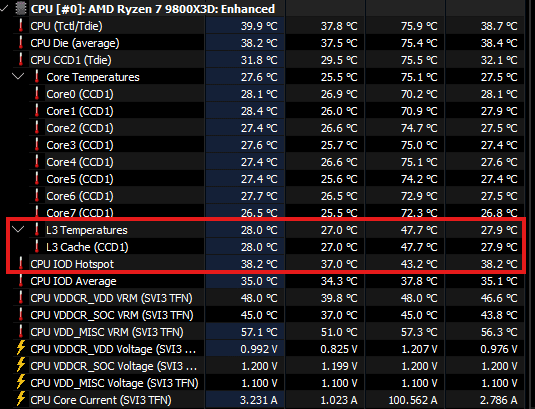535x409 pixels.
Task: Click the 43.2 °C IOD Hotspot maximum value
Action: [419, 264]
